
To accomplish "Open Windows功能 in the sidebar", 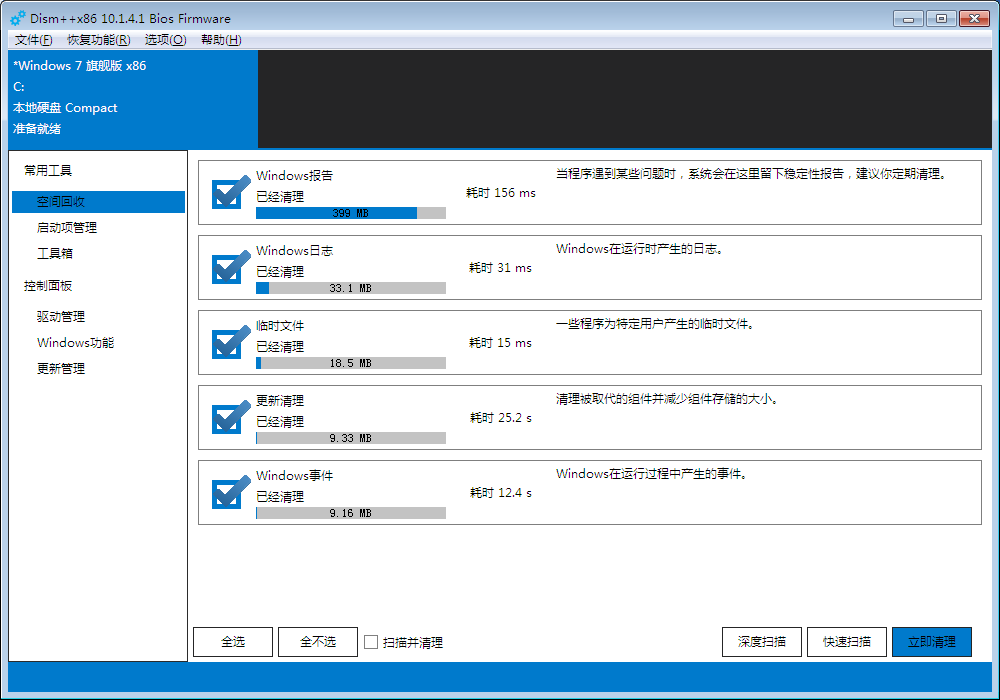I will tap(75, 343).
